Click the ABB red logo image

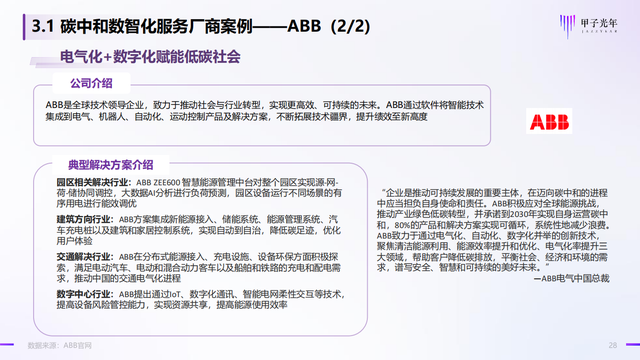(x=549, y=121)
